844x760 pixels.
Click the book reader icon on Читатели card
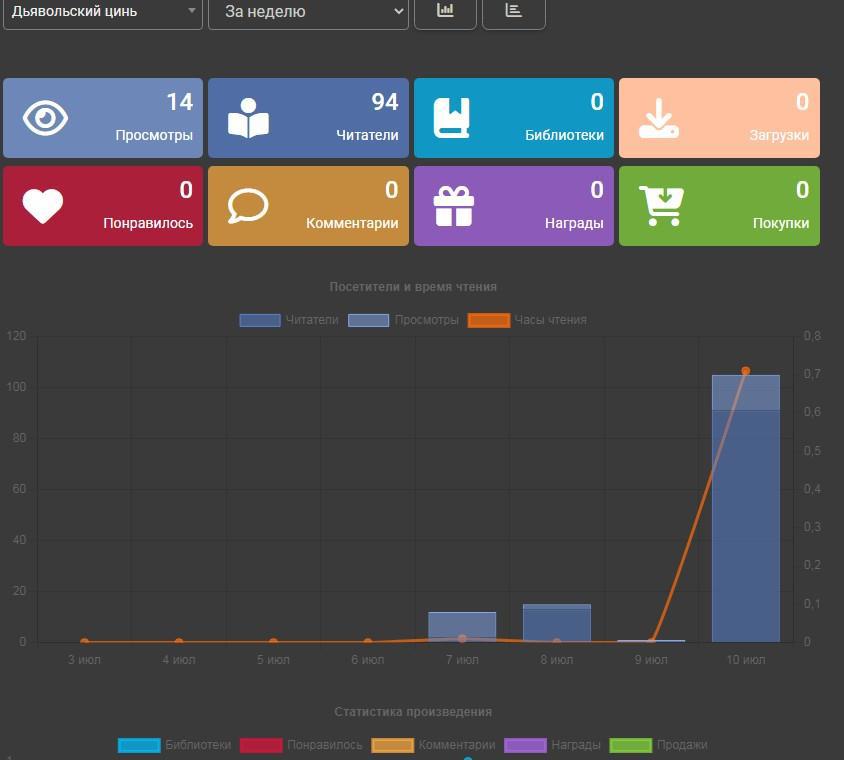[248, 118]
